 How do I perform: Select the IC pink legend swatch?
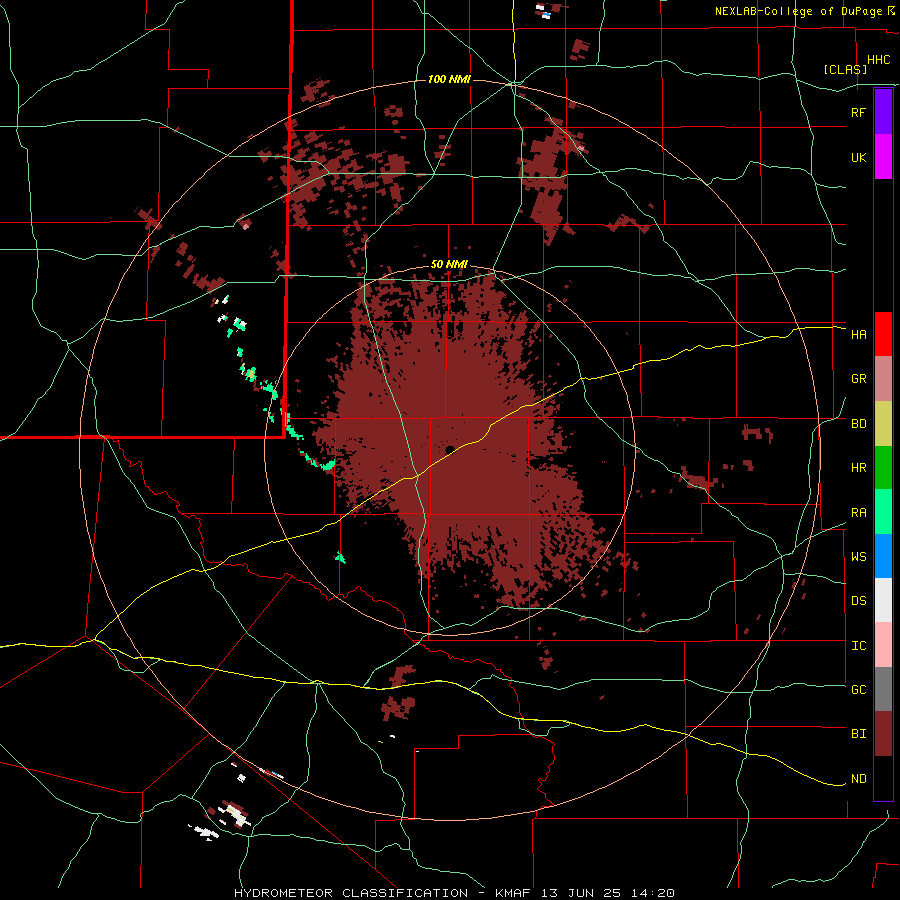point(883,645)
